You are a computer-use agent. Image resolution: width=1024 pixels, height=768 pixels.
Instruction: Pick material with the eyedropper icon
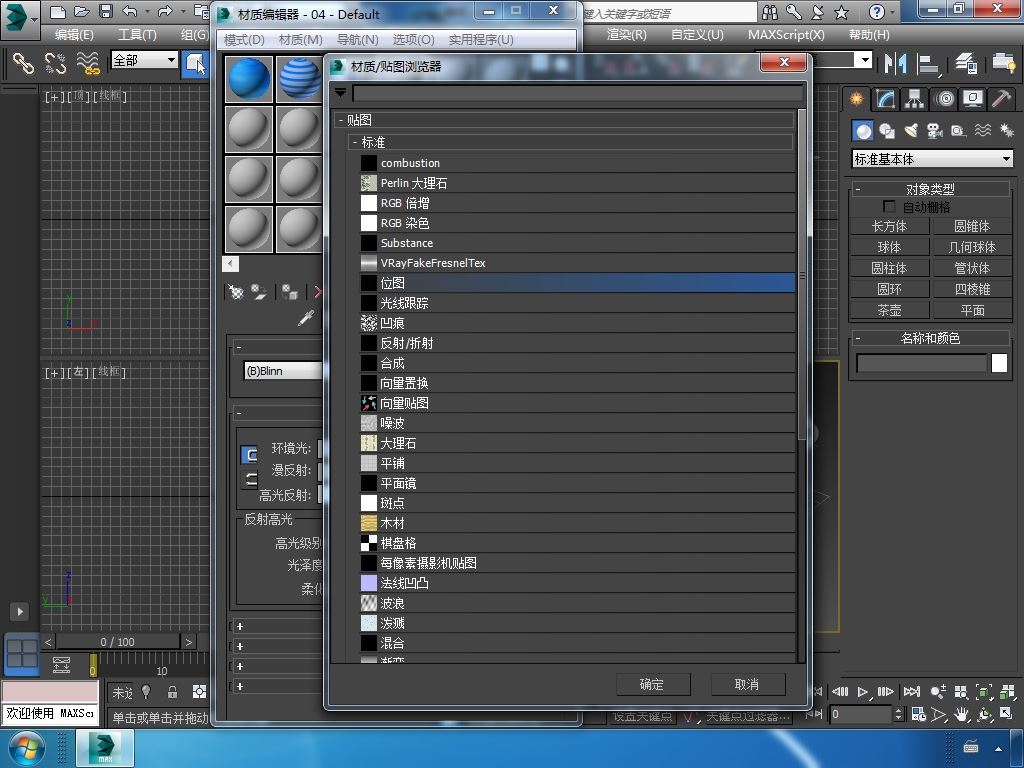(x=306, y=319)
